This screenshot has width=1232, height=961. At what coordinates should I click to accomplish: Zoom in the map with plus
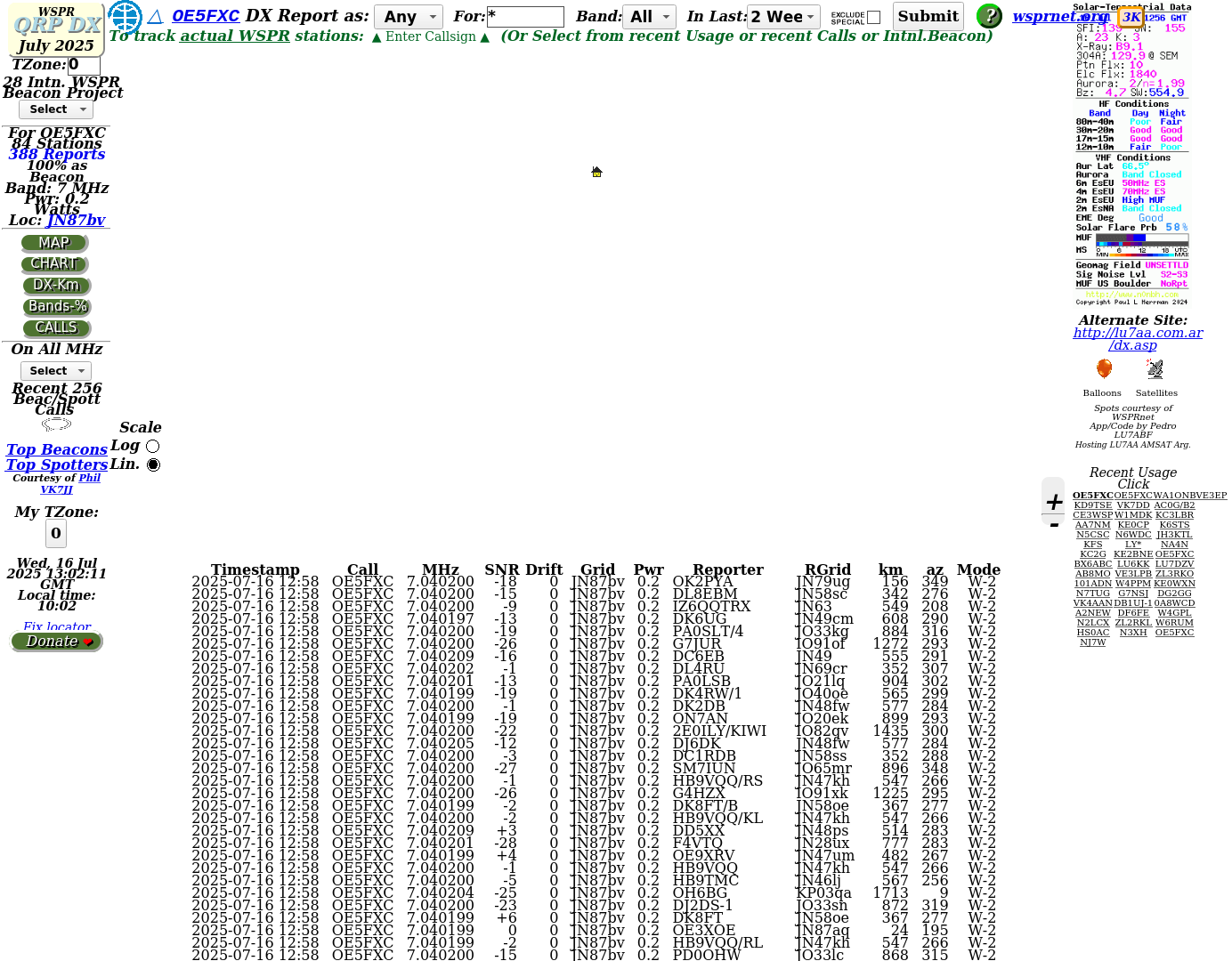1054,502
